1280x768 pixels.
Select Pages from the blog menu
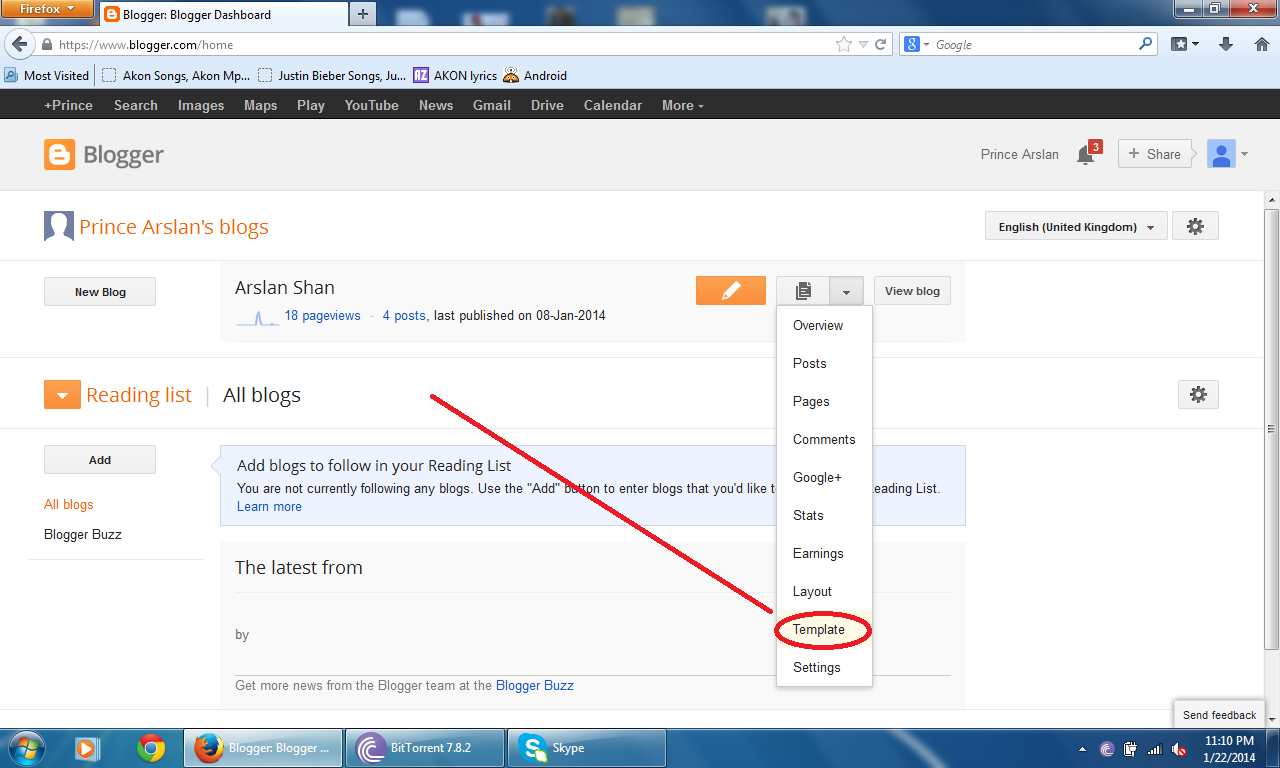(825, 402)
